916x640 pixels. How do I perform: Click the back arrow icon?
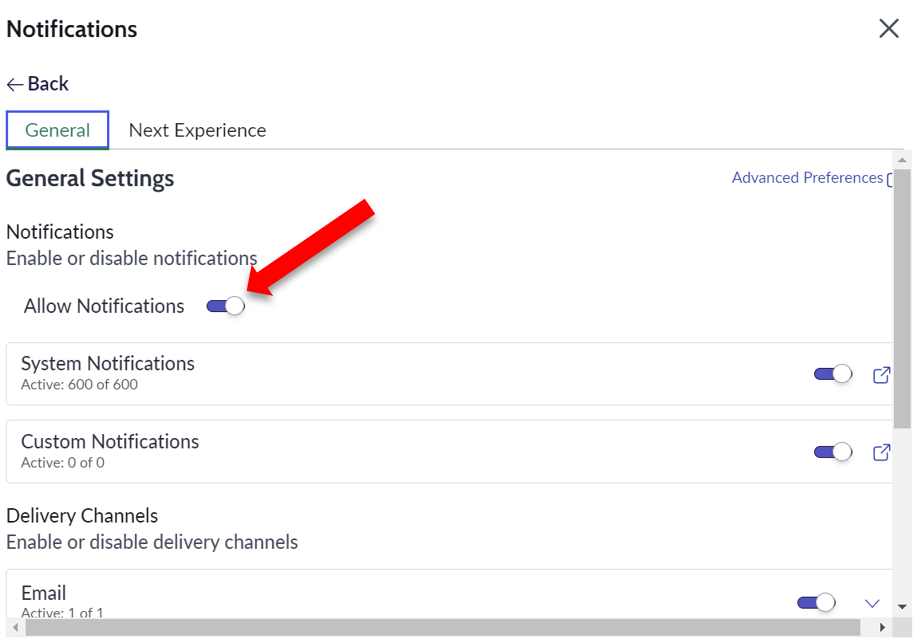click(x=13, y=84)
